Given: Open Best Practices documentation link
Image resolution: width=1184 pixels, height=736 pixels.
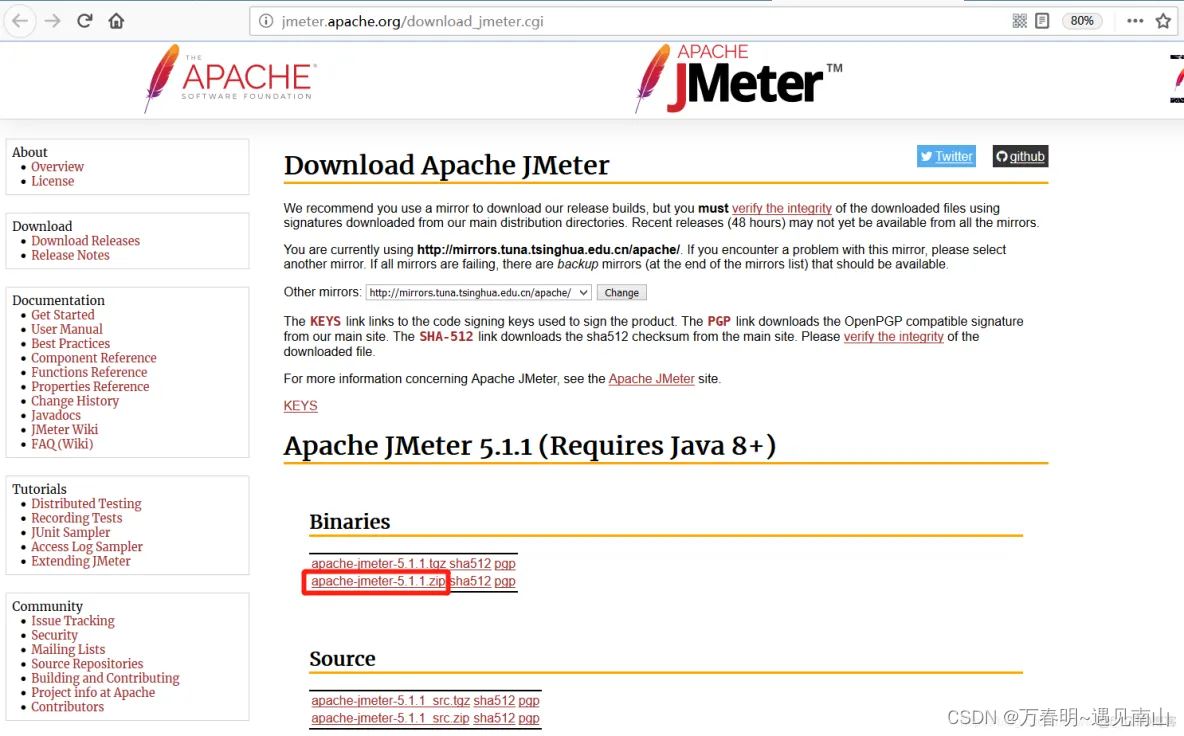Looking at the screenshot, I should [x=70, y=343].
